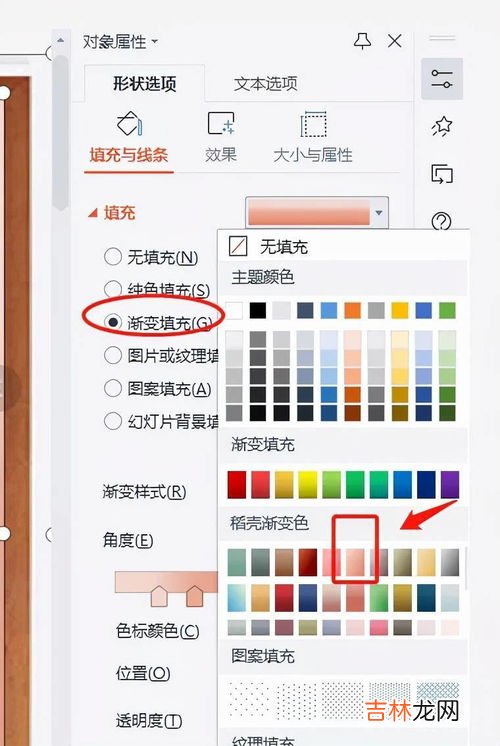Click the help question mark icon

(441, 221)
